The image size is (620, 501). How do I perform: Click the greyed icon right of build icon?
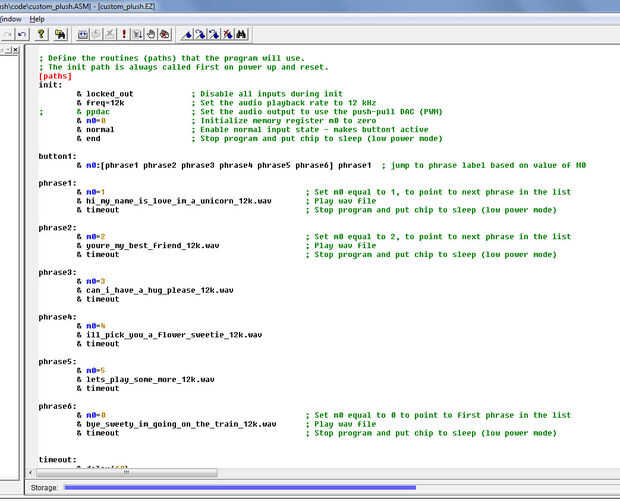click(x=96, y=35)
